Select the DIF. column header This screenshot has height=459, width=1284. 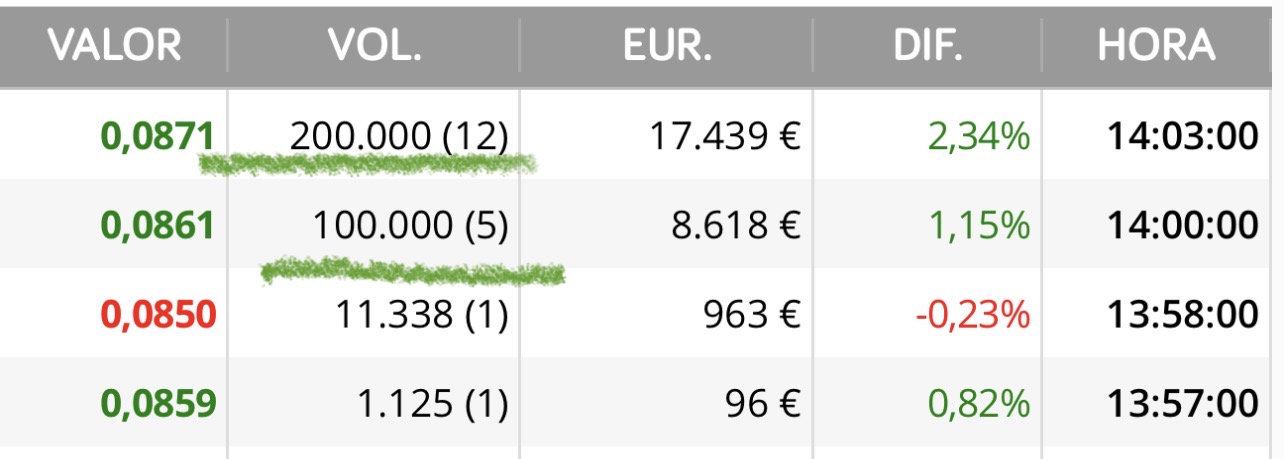pyautogui.click(x=927, y=46)
